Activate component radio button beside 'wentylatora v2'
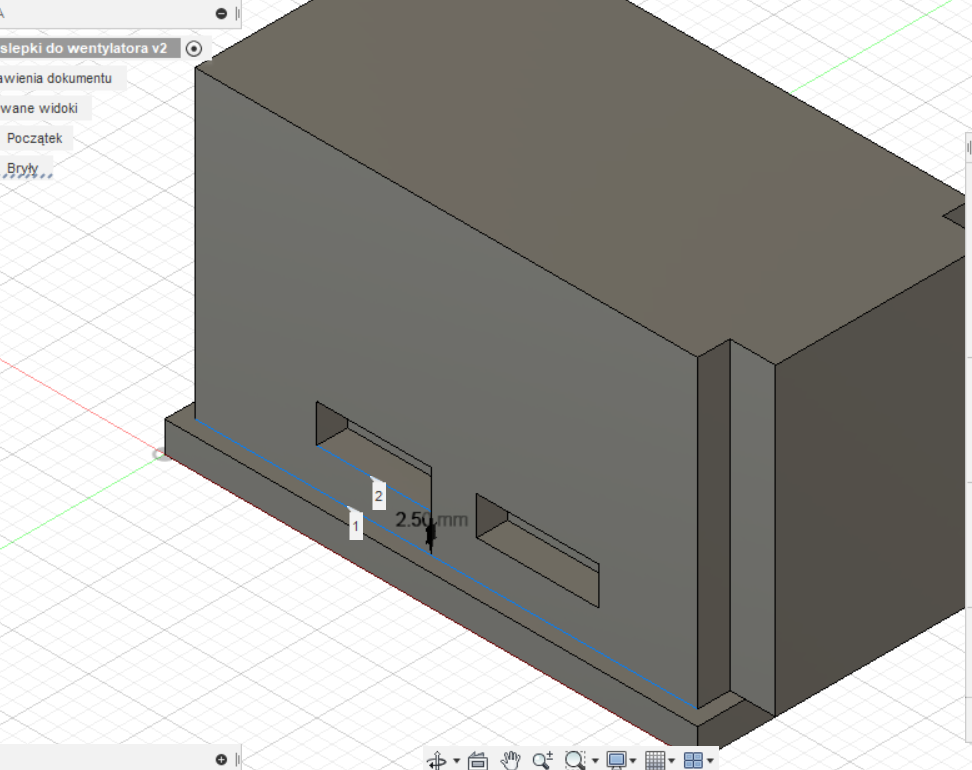Image resolution: width=972 pixels, height=770 pixels. (x=194, y=48)
